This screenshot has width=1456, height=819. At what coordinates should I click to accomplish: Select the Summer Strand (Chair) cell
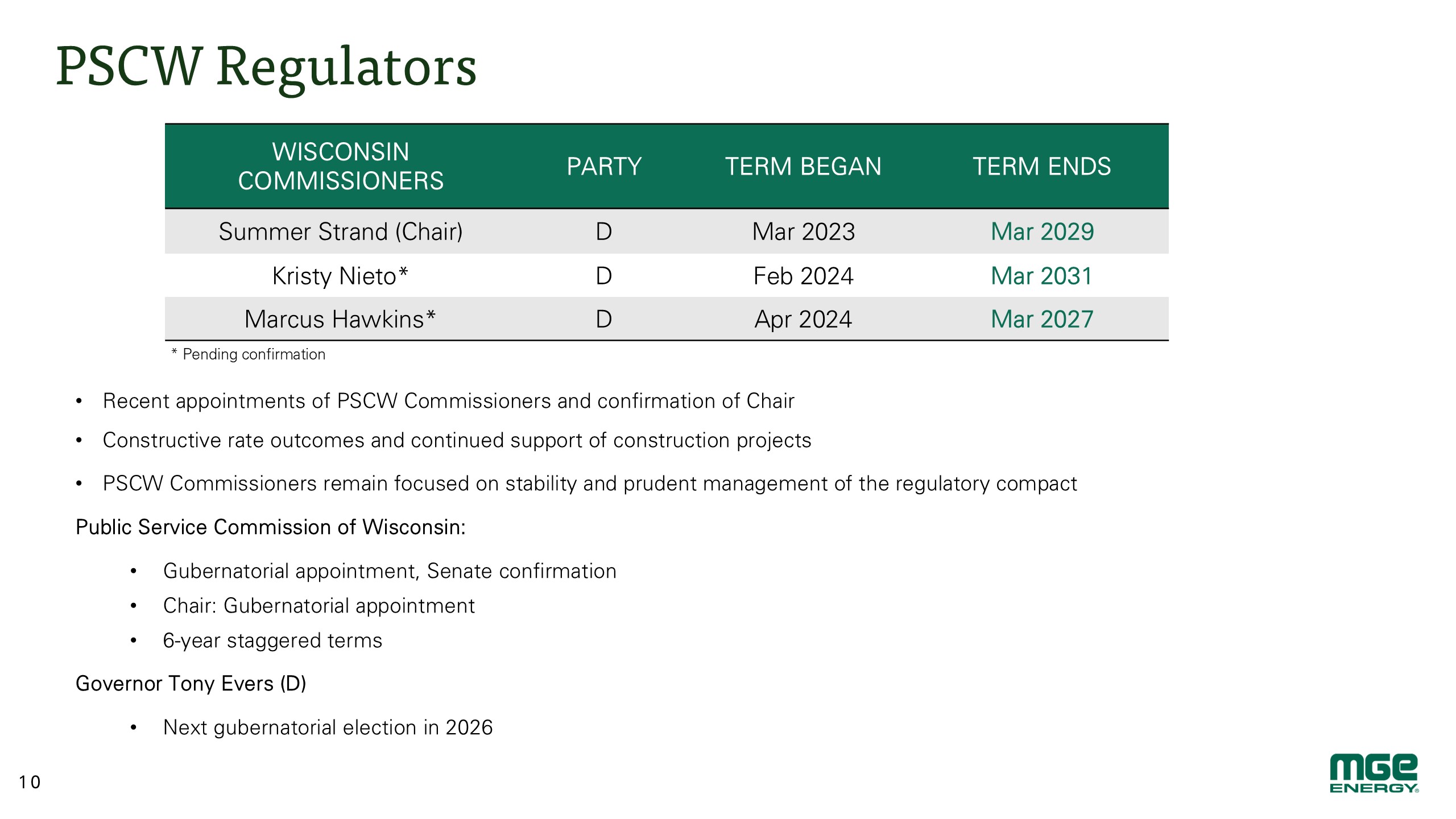pos(341,232)
